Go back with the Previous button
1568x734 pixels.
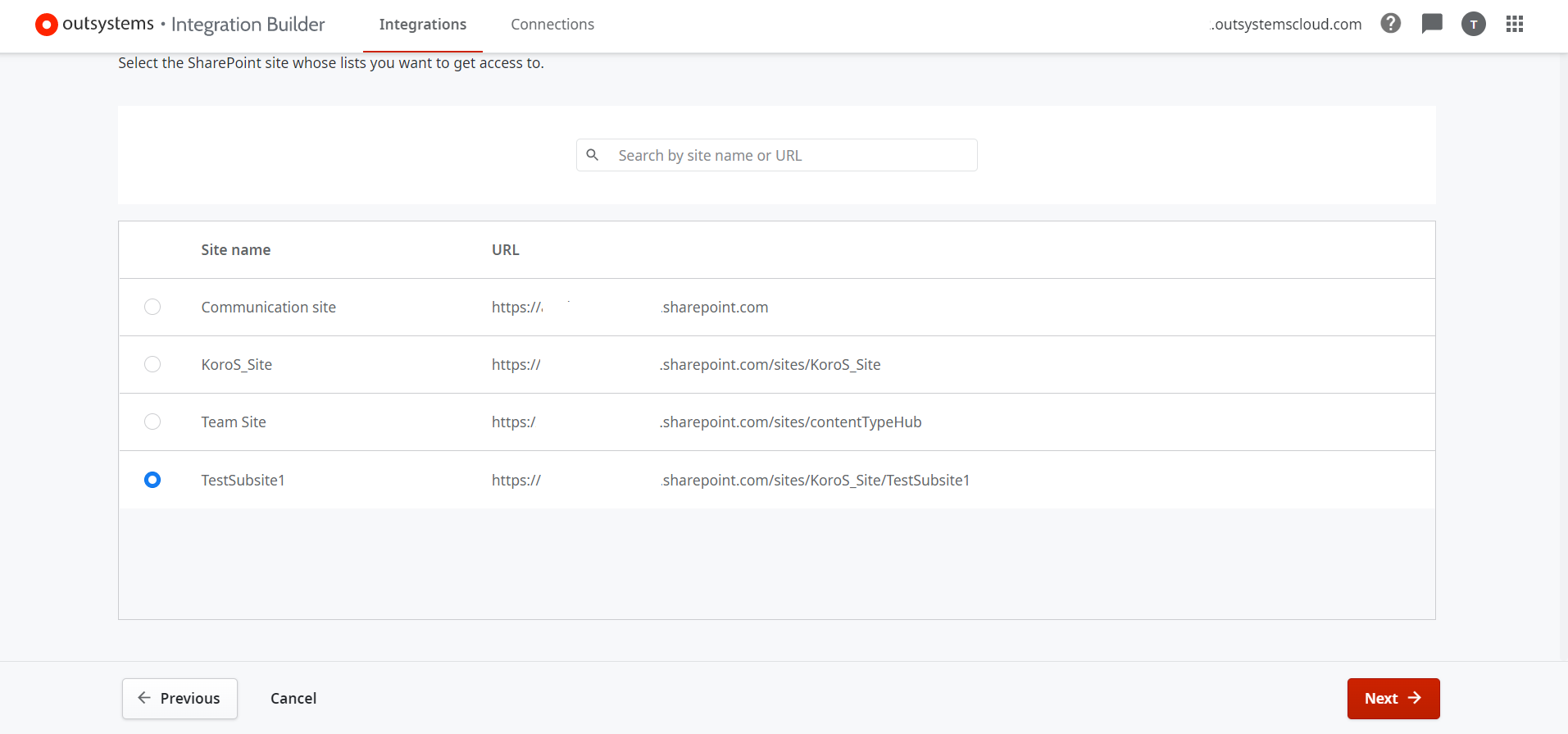180,699
